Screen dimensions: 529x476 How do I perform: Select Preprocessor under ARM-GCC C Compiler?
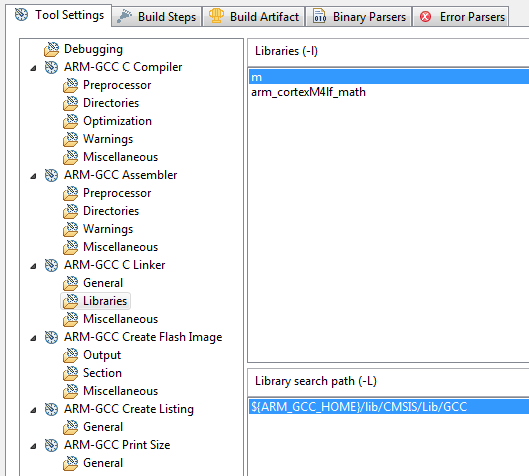117,85
